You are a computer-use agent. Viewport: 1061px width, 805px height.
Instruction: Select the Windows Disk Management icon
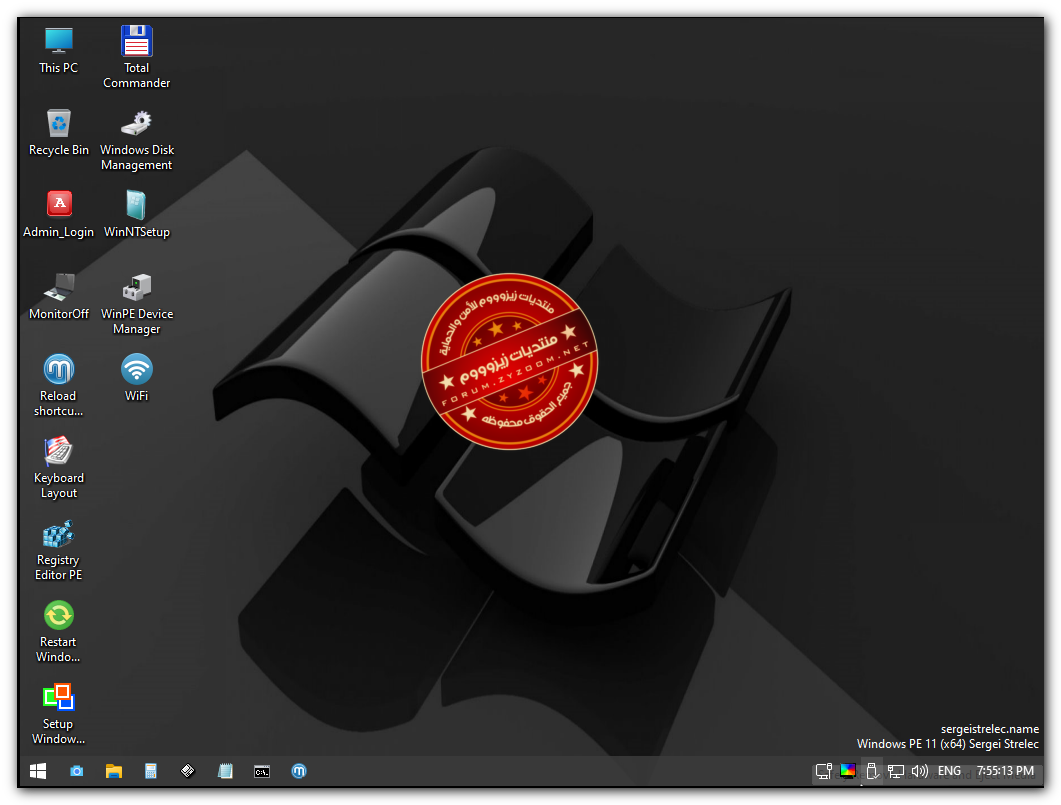[x=136, y=124]
